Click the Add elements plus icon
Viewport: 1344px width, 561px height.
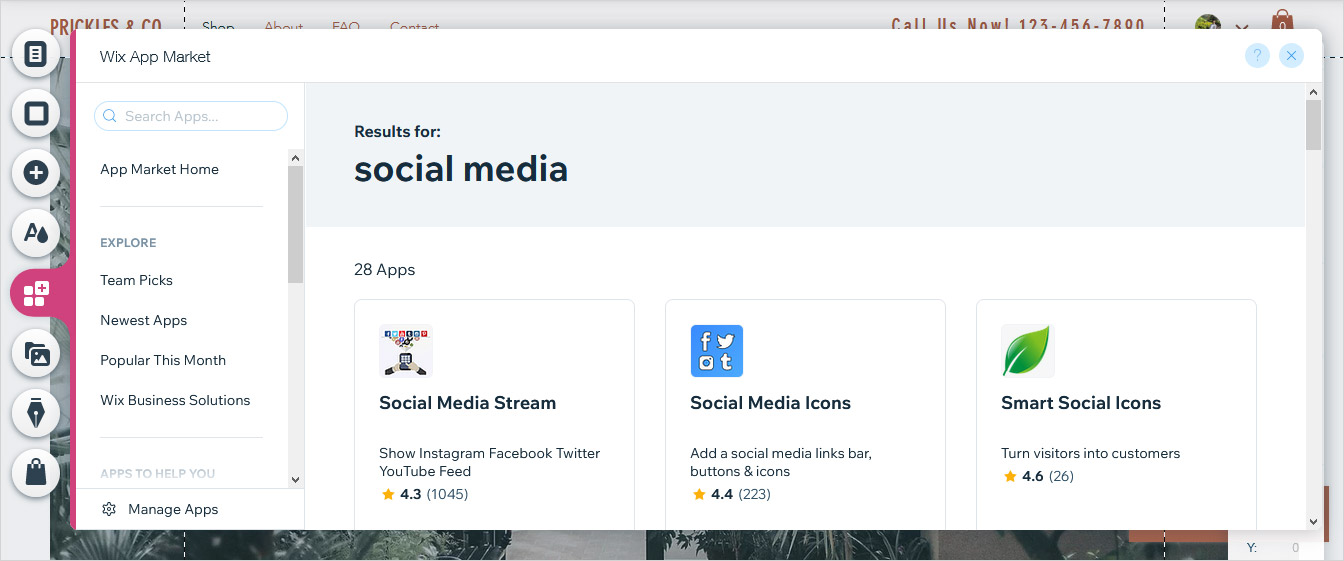coord(36,173)
